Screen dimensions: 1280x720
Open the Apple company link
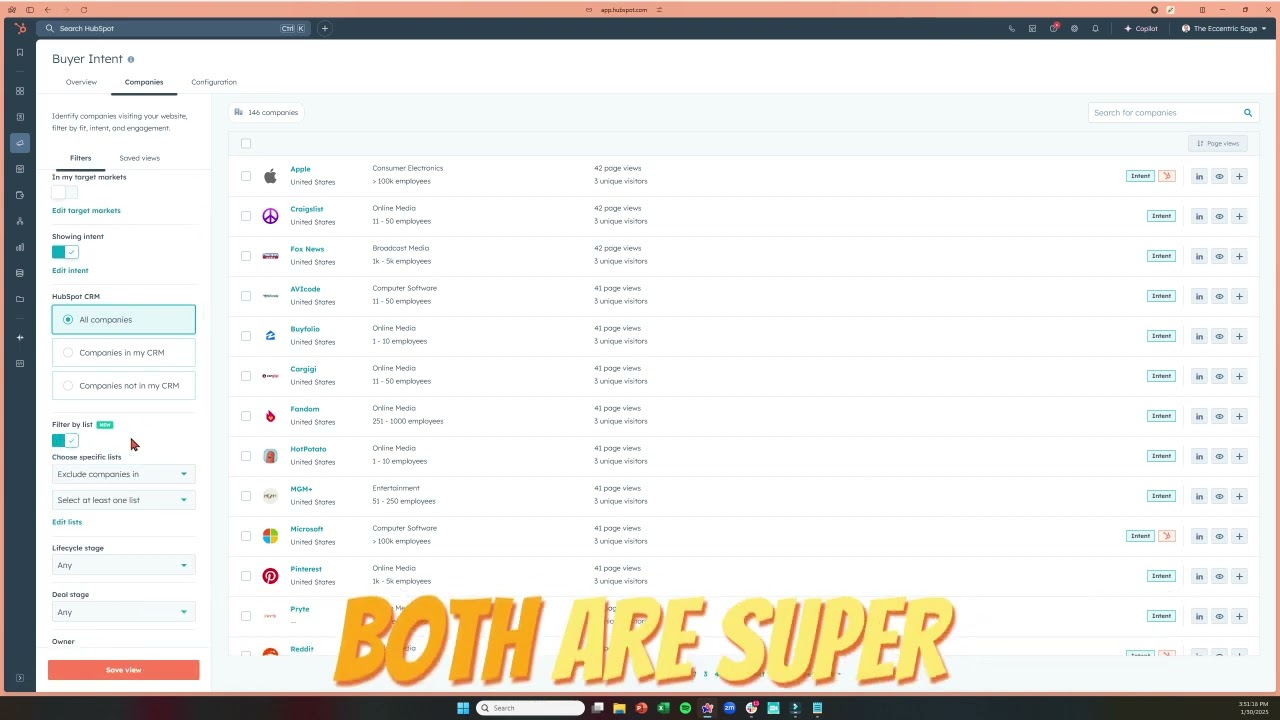coord(300,169)
